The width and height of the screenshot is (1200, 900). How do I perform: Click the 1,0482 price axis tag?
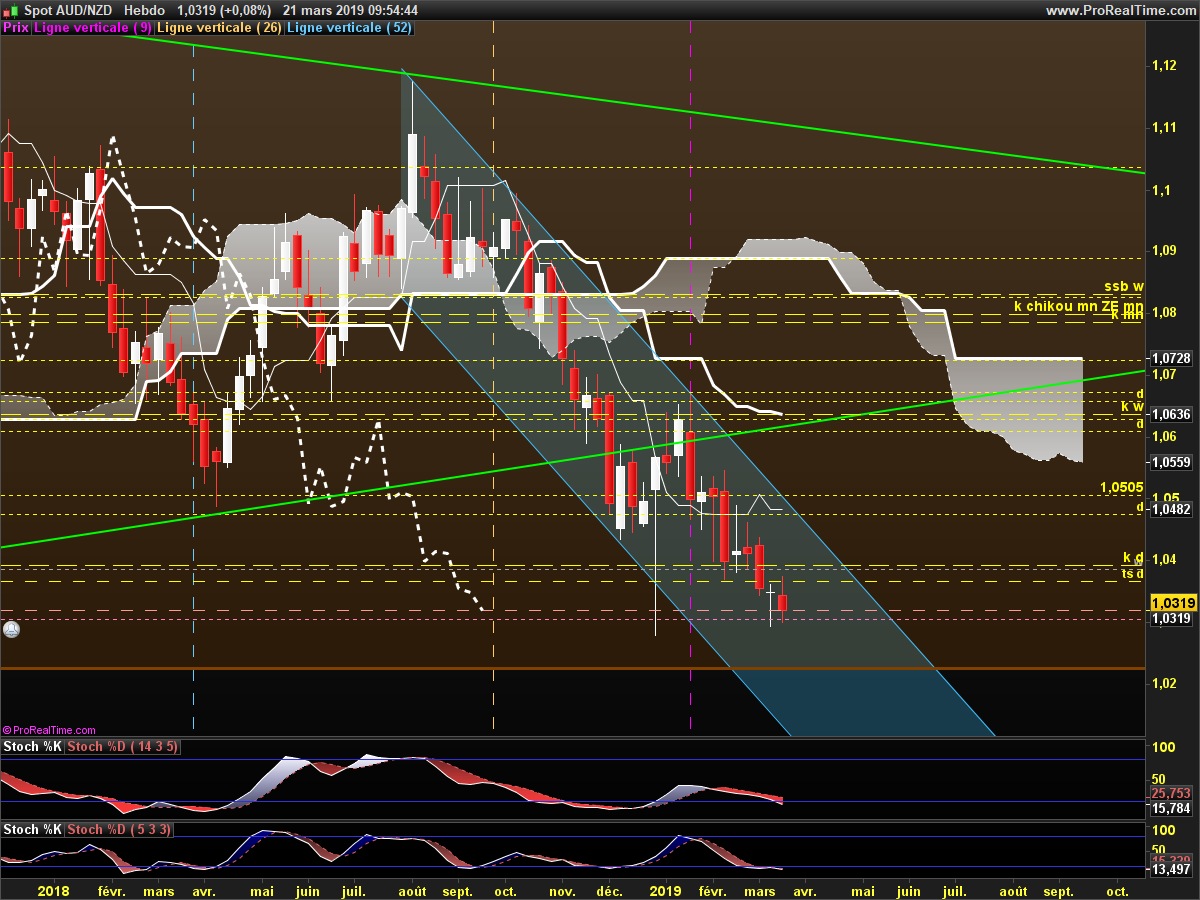1171,509
